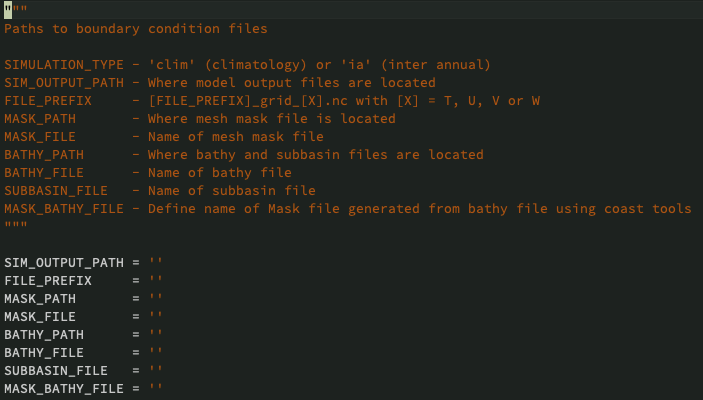Click the empty quotes of BATHY_PATH assignment
Viewport: 703px width, 400px height.
pos(156,334)
